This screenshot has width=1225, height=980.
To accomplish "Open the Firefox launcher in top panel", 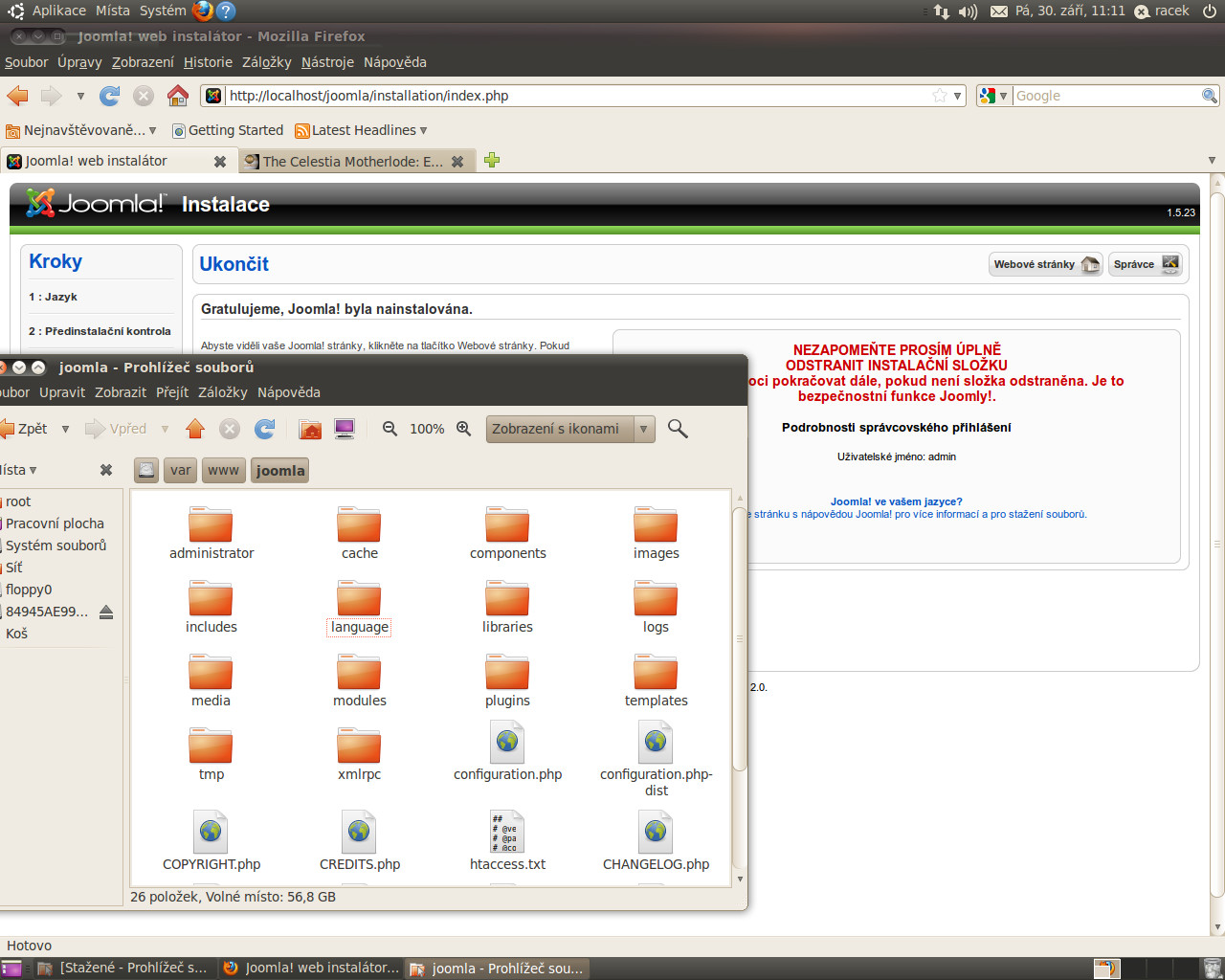I will 203,11.
